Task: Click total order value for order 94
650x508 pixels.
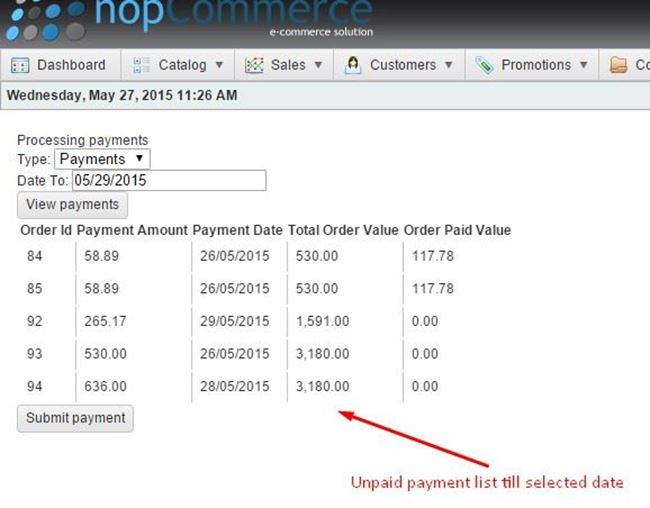Action: coord(323,386)
